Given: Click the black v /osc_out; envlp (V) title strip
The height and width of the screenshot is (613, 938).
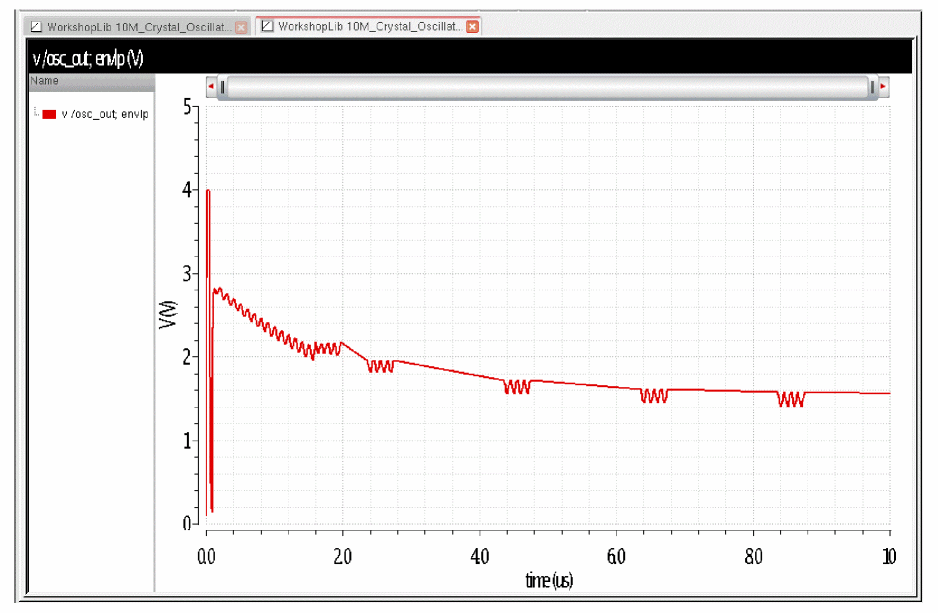Looking at the screenshot, I should pyautogui.click(x=471, y=58).
